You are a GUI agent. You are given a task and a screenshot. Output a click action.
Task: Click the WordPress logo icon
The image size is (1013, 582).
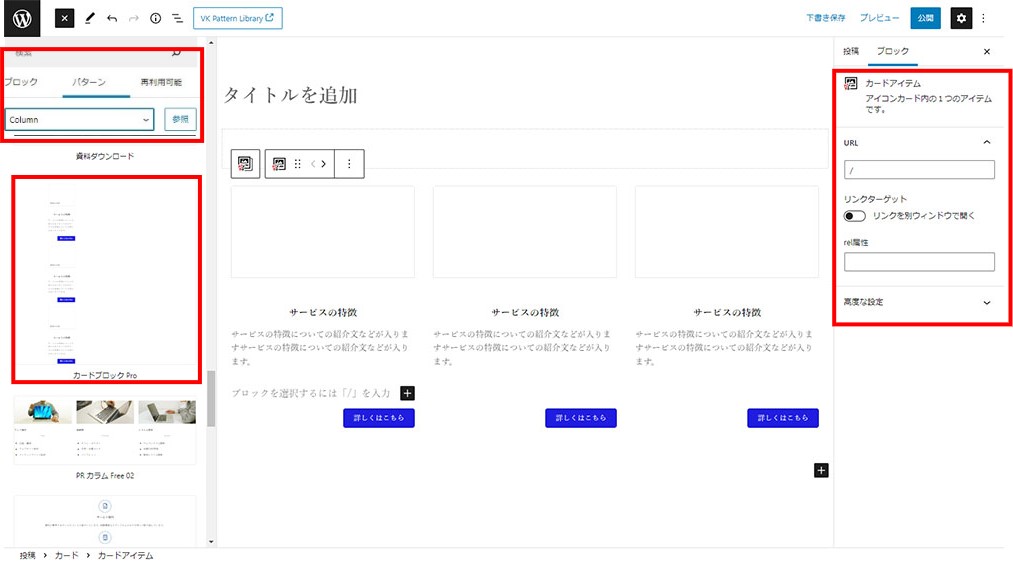pos(22,18)
